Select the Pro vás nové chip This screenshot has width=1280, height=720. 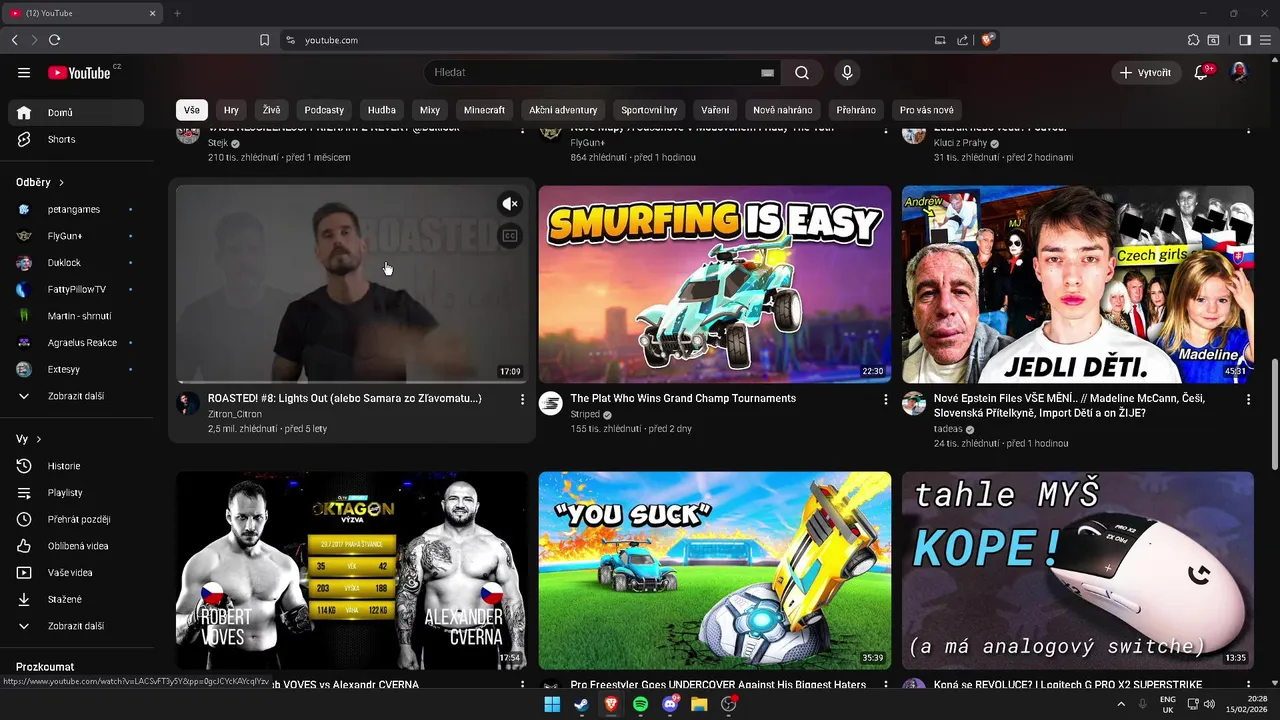927,110
